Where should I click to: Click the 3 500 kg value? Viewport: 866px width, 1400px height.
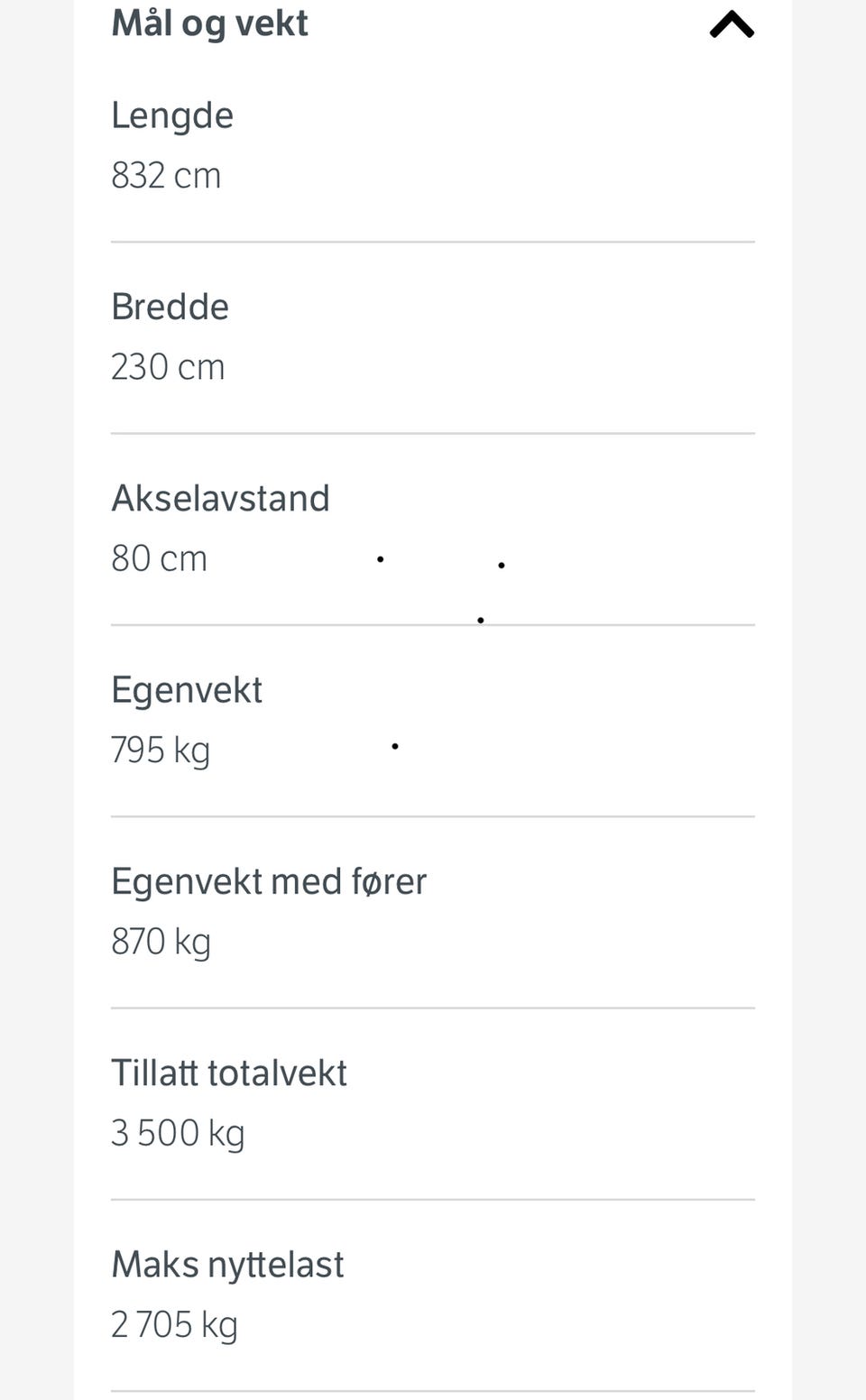[178, 1133]
